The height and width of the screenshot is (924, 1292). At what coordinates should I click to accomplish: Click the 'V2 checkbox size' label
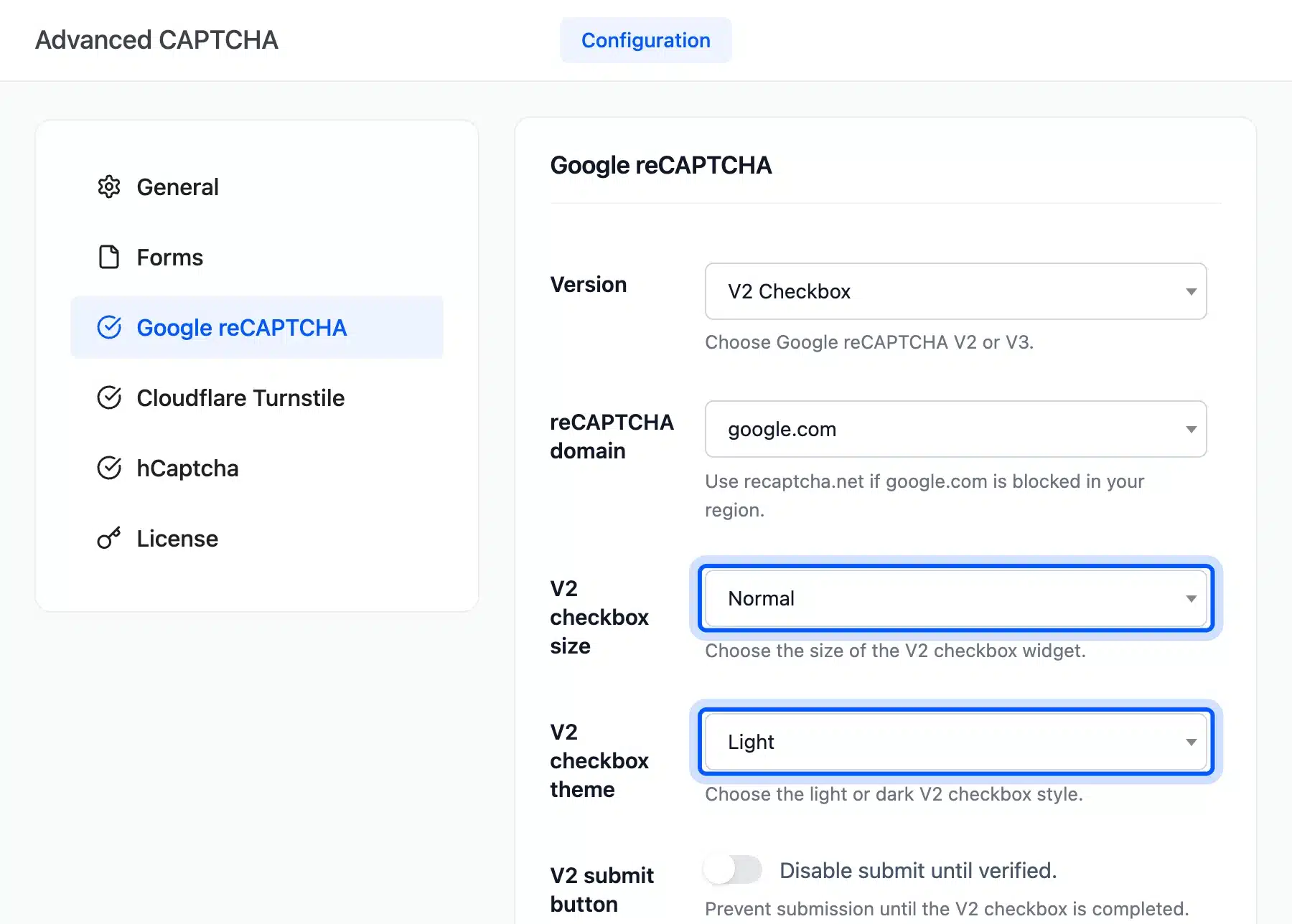599,617
